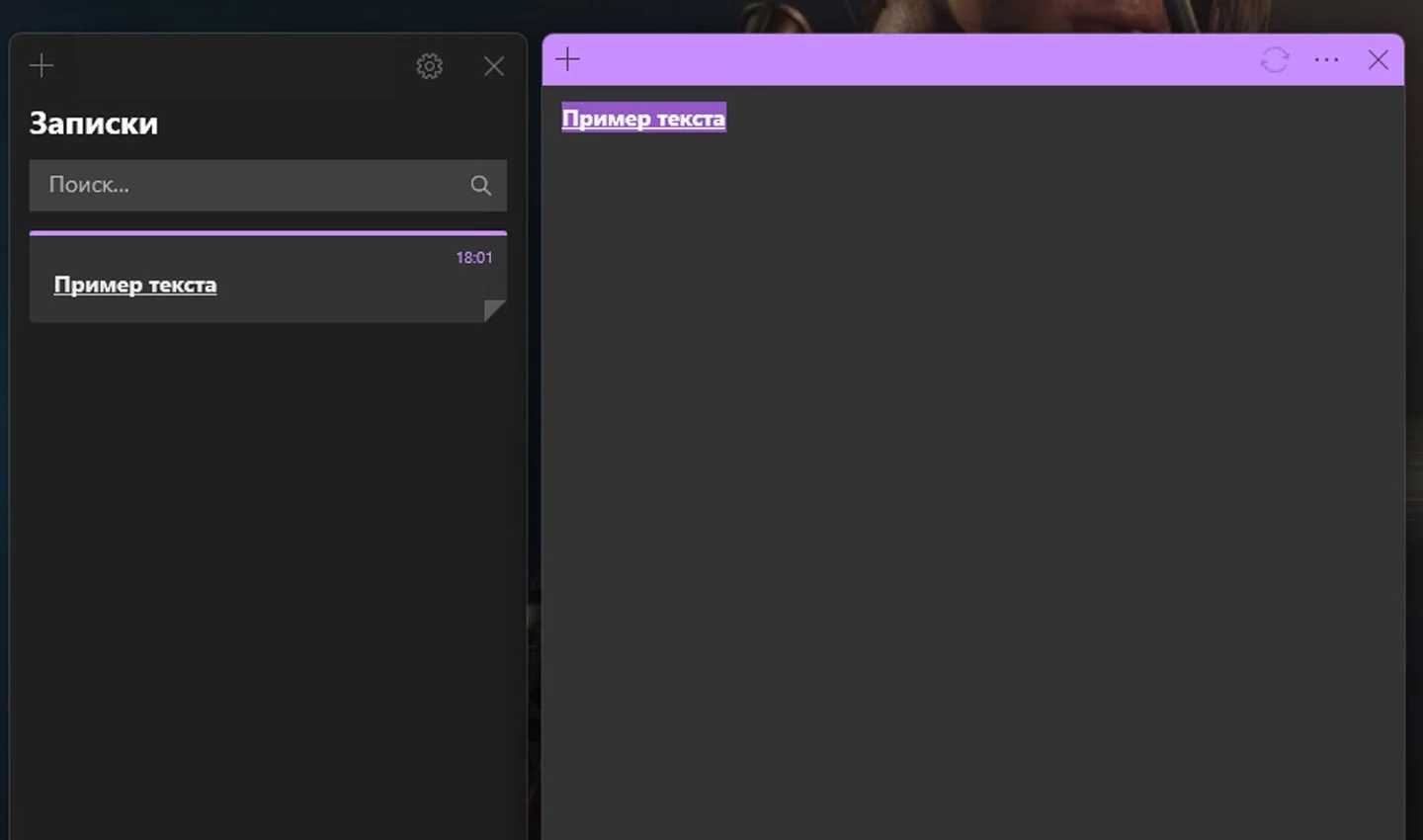Click empty area below the notes list card
The height and width of the screenshot is (840, 1423).
tap(268, 583)
